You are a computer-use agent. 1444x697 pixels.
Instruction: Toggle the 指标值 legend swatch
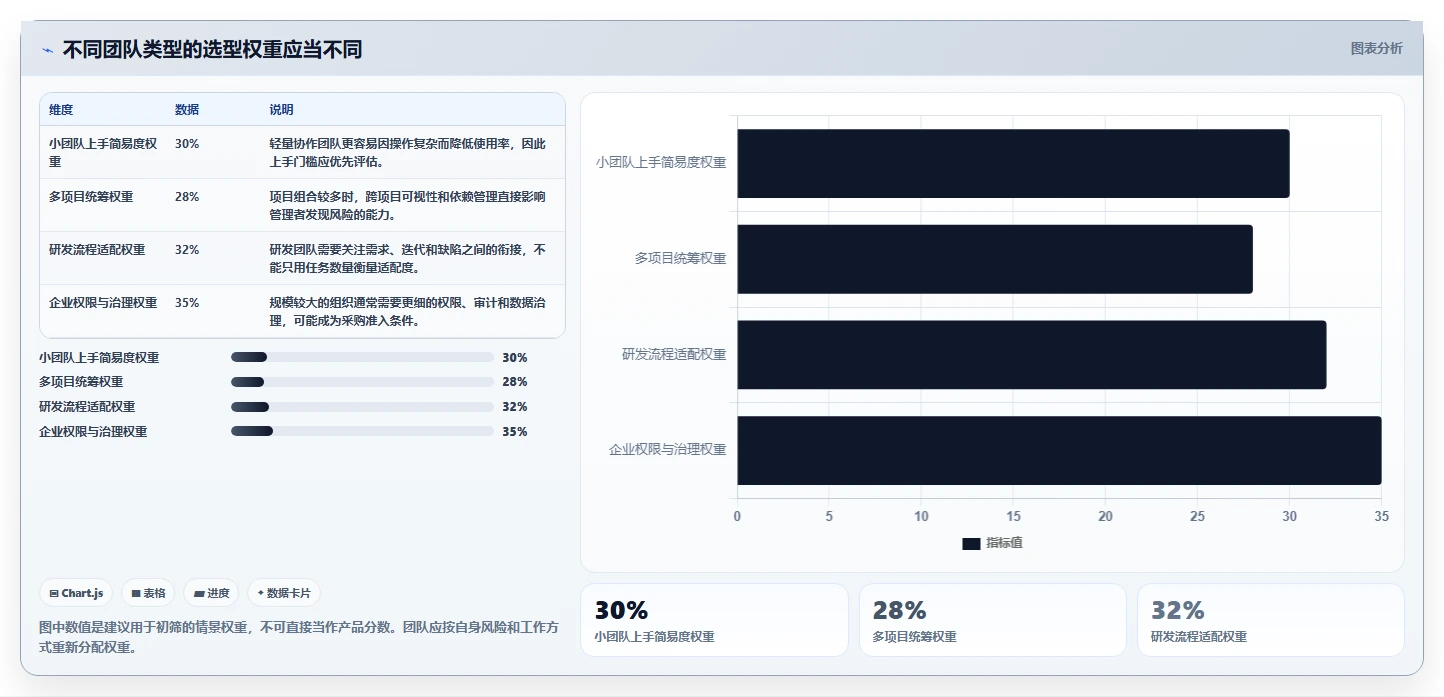[971, 543]
